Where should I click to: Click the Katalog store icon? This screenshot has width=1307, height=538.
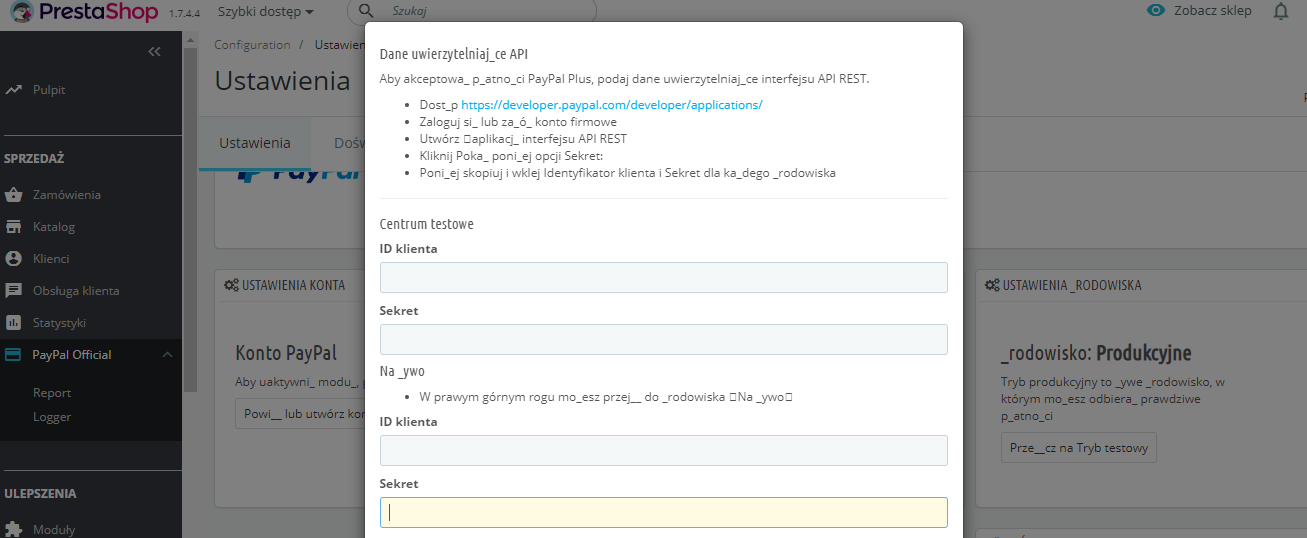[14, 227]
